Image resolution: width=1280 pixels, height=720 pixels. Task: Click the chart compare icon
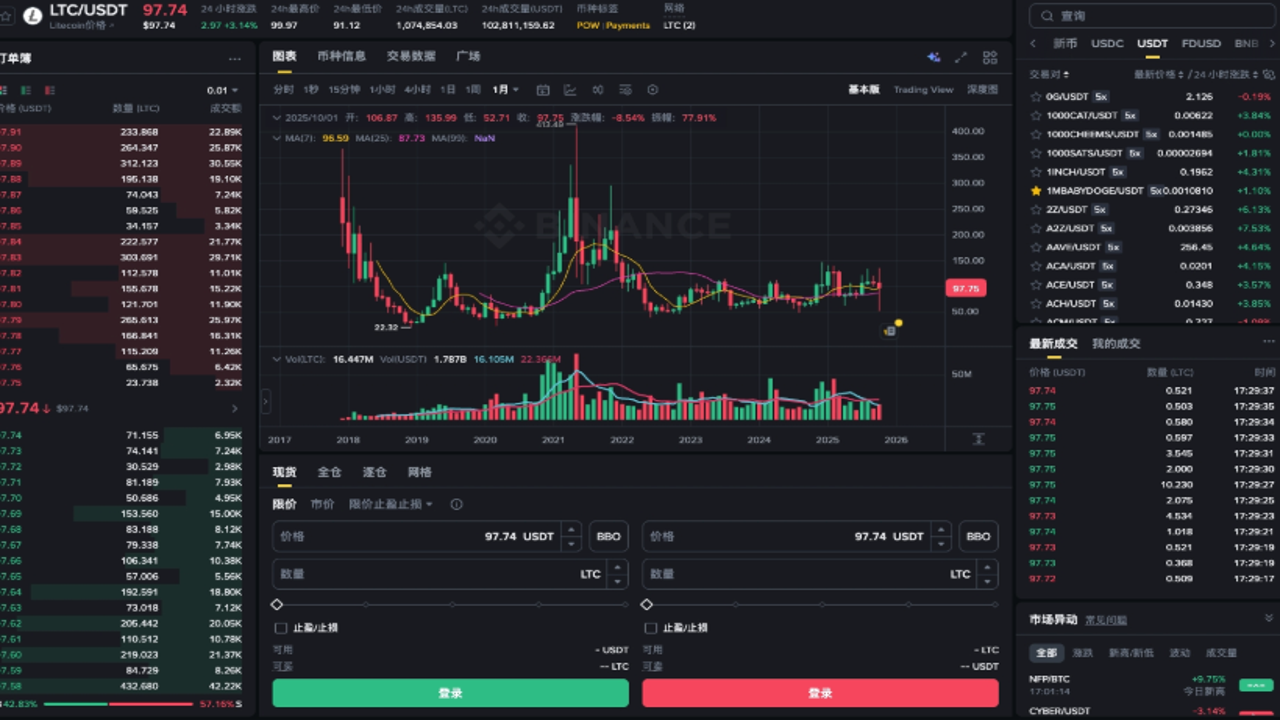(598, 90)
